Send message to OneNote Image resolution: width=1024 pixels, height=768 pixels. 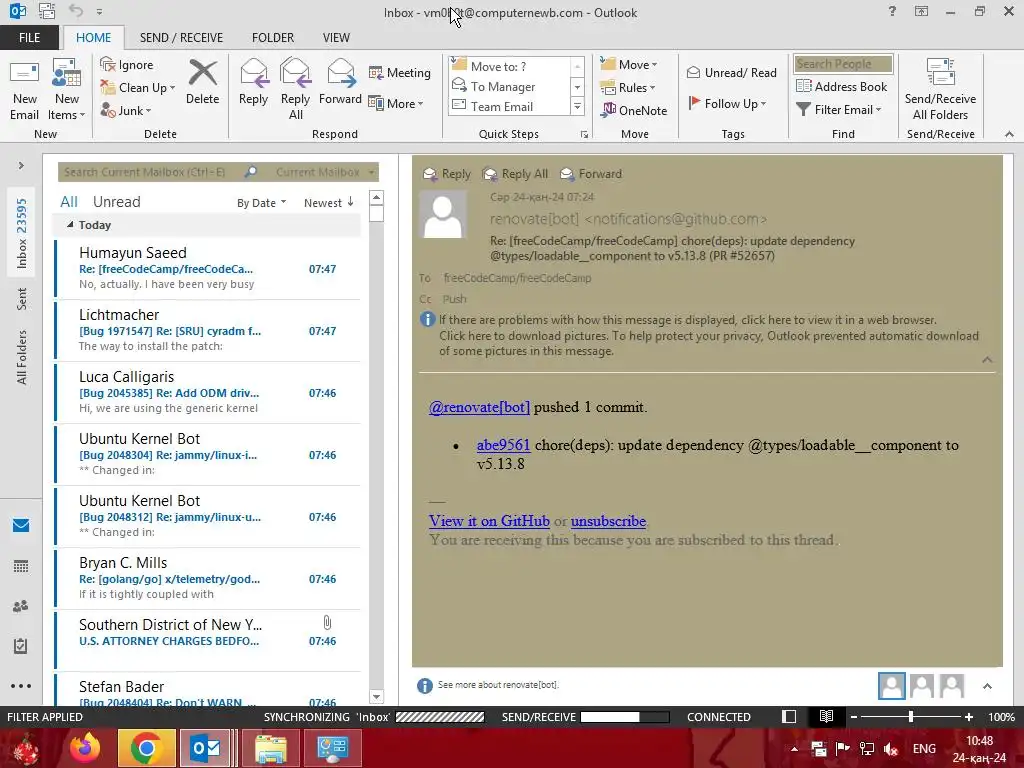(x=634, y=110)
